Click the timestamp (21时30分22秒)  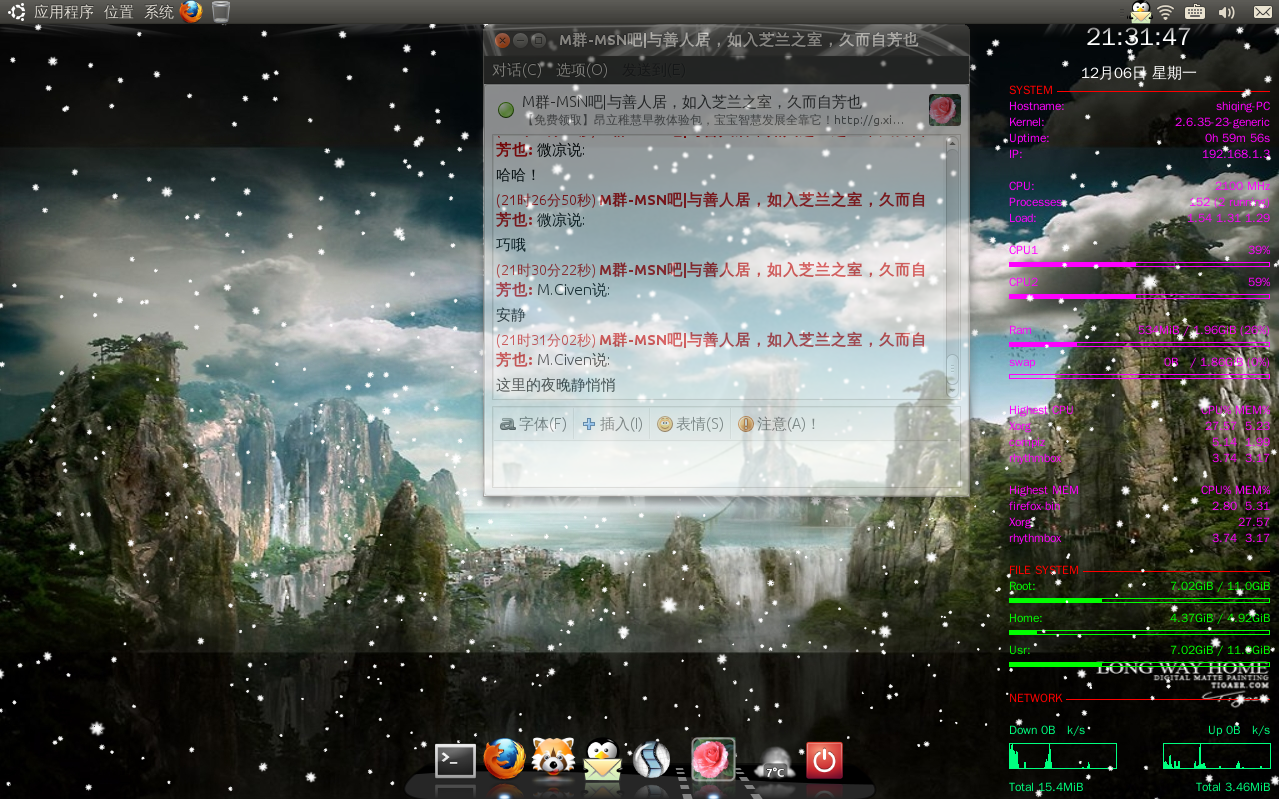pos(546,270)
